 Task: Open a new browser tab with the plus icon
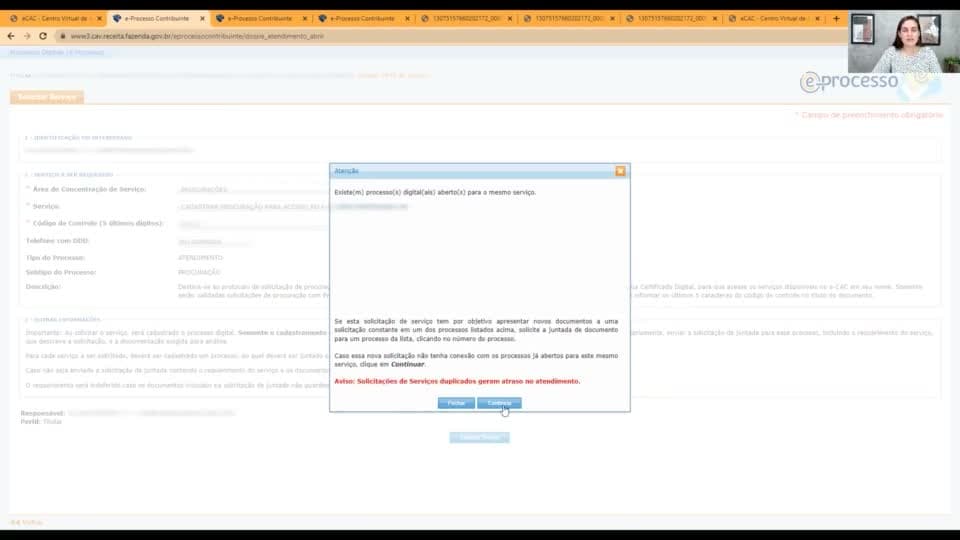tap(836, 18)
